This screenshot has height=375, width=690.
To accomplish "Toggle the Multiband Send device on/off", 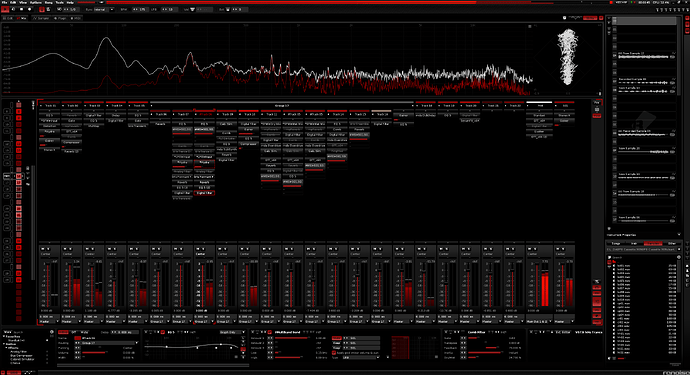I will (270, 332).
